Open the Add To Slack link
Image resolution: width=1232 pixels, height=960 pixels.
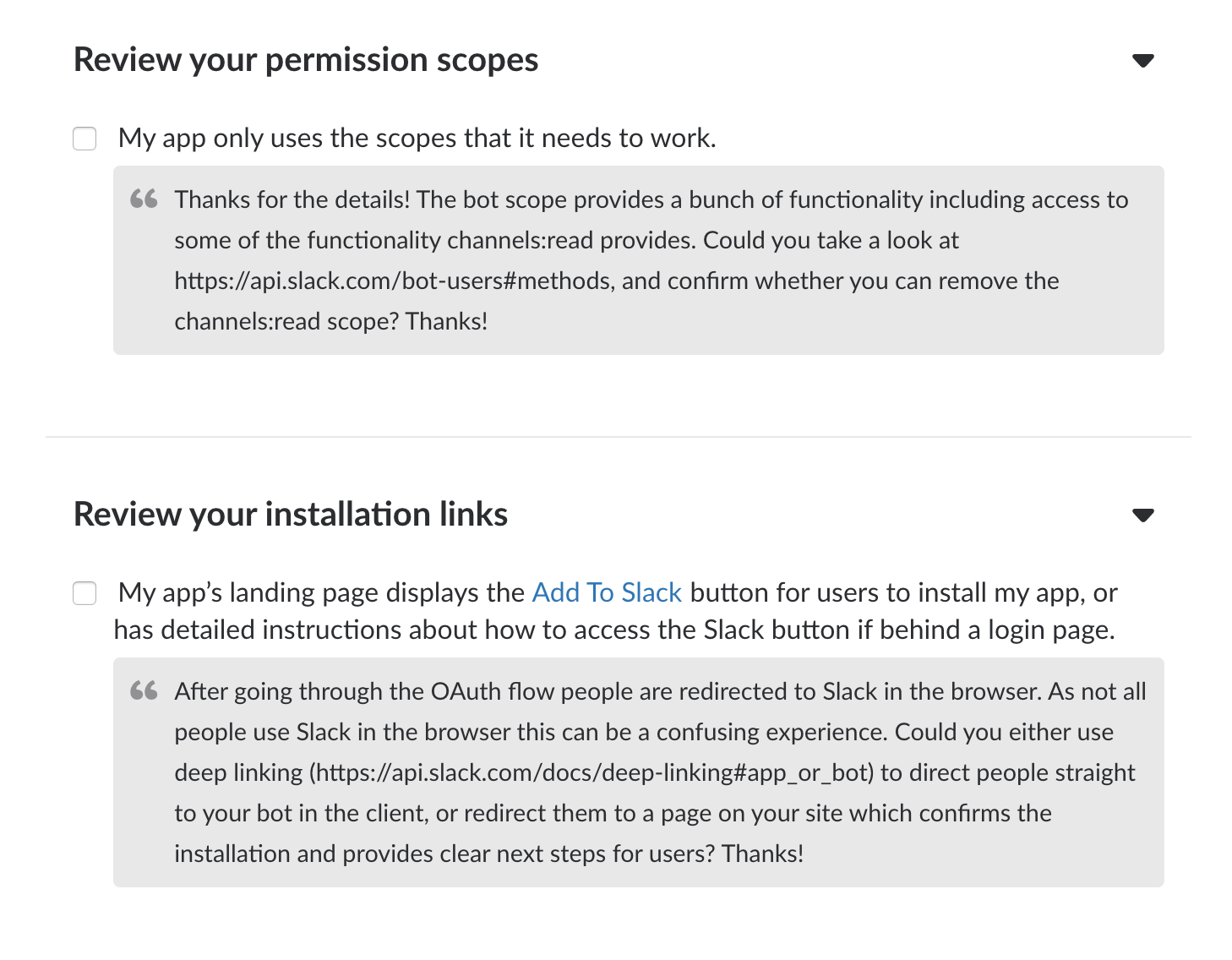pyautogui.click(x=606, y=592)
